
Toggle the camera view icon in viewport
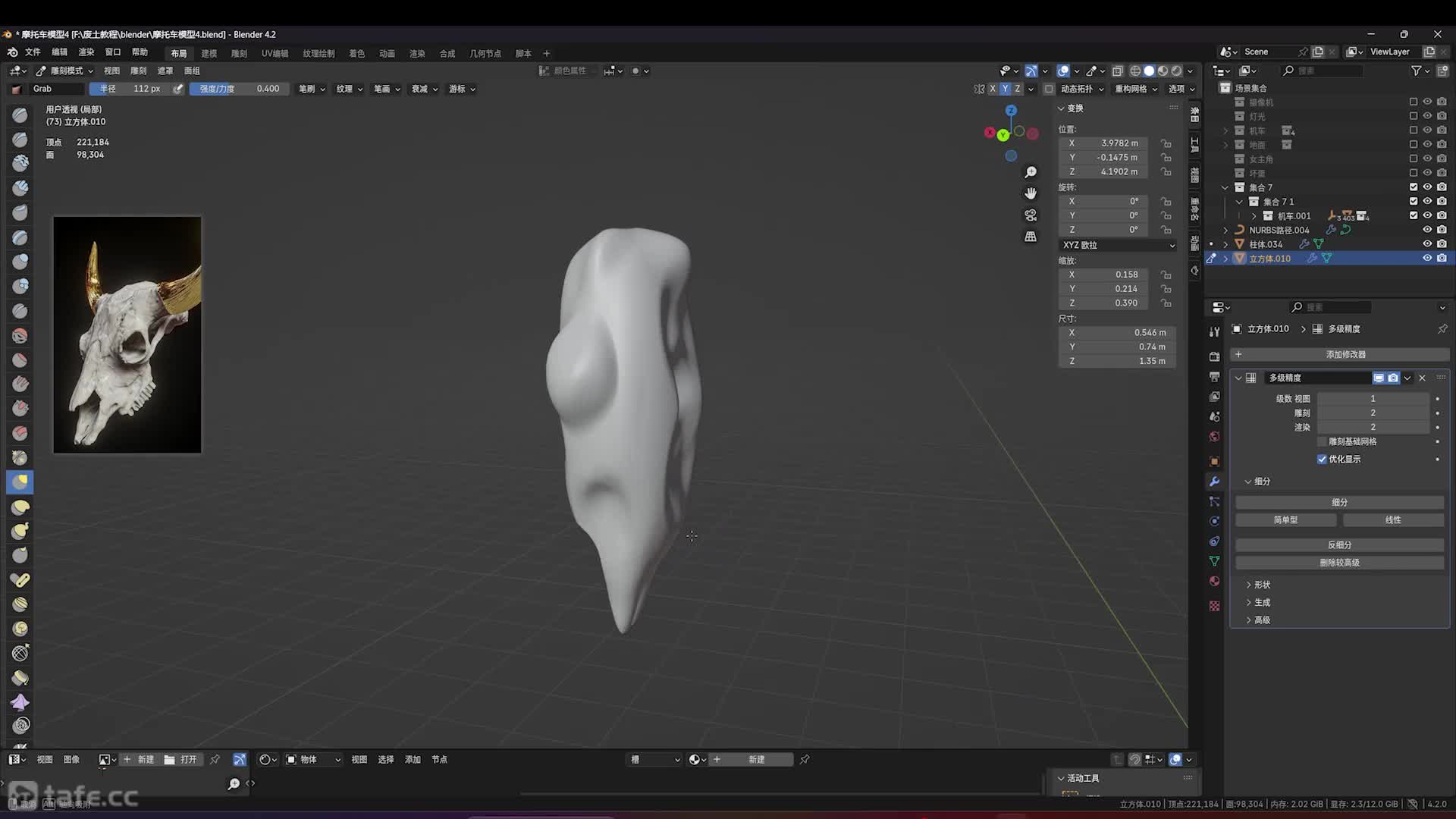(1031, 215)
